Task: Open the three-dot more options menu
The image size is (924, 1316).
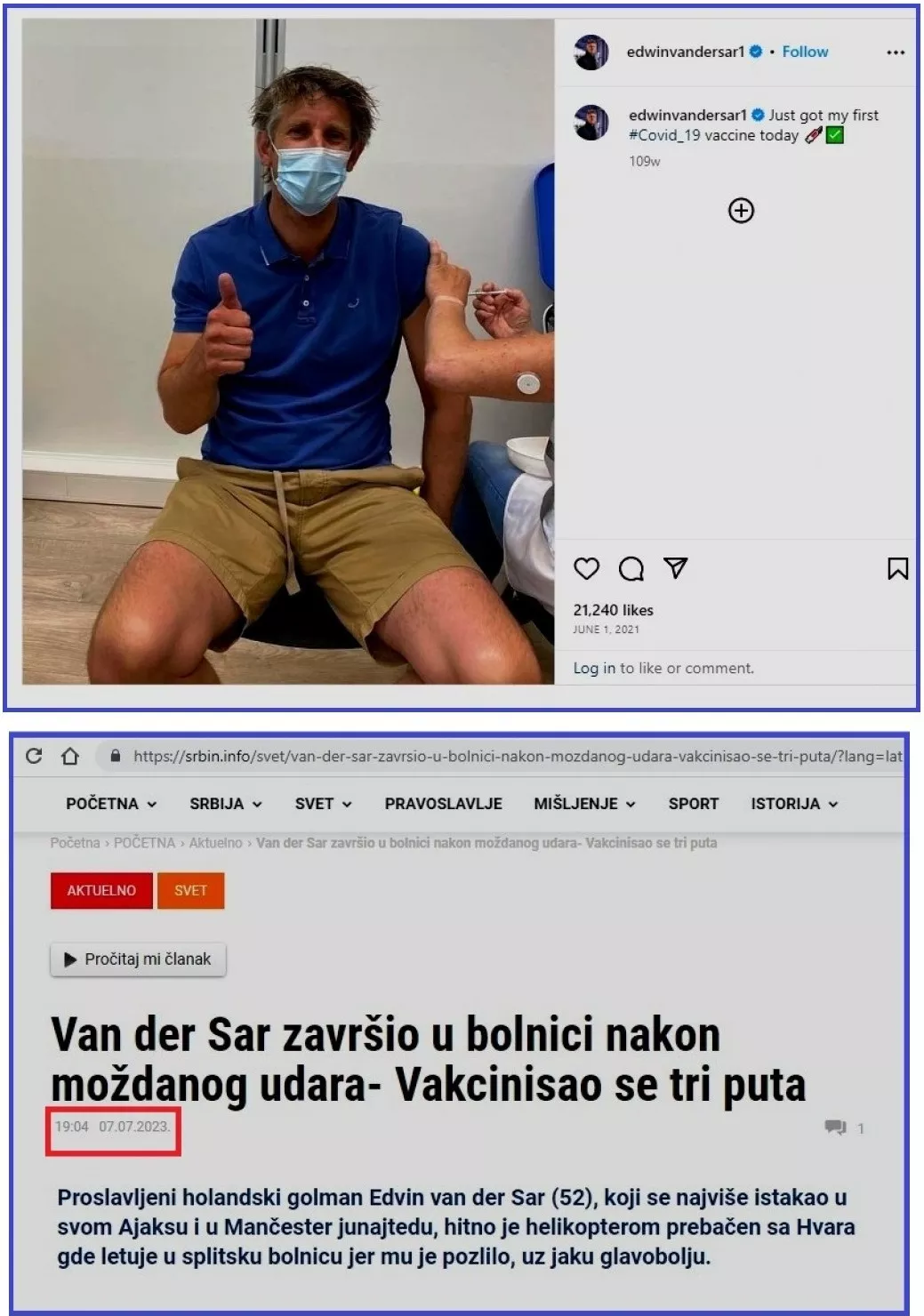Action: pos(896,52)
